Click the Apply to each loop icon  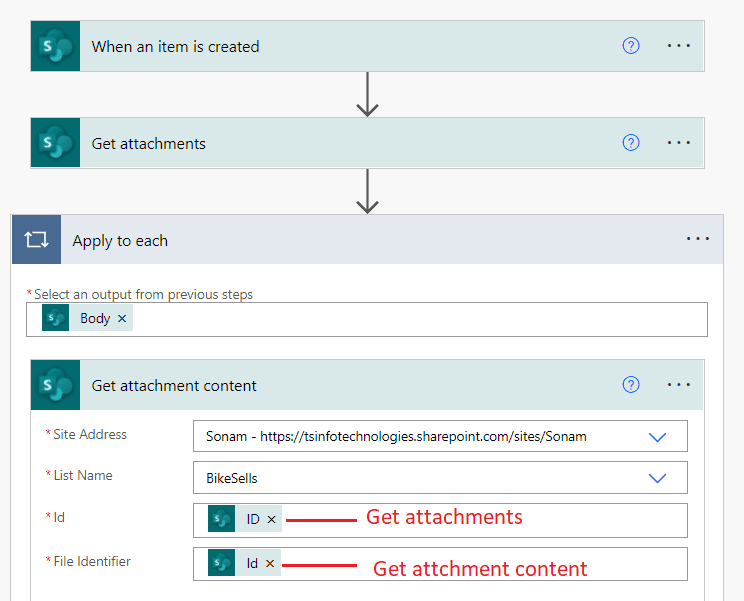[37, 240]
